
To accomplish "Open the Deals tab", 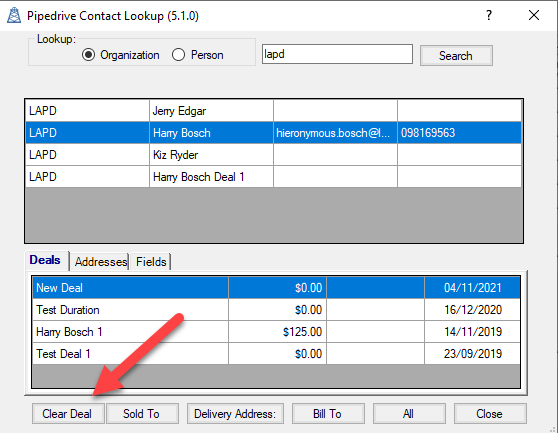I will [x=45, y=260].
